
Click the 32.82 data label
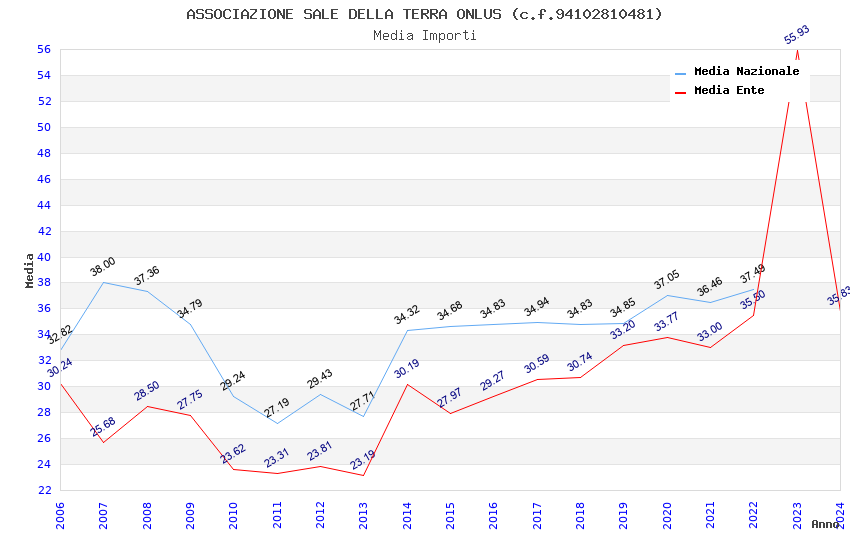click(60, 334)
